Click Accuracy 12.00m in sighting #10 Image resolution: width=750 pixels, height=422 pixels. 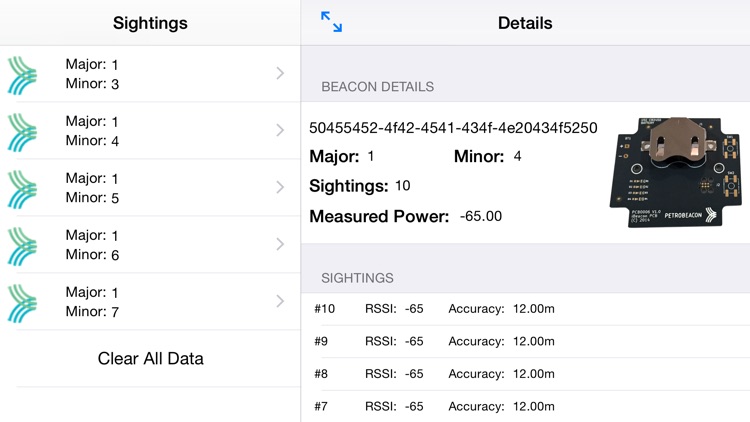coord(501,309)
